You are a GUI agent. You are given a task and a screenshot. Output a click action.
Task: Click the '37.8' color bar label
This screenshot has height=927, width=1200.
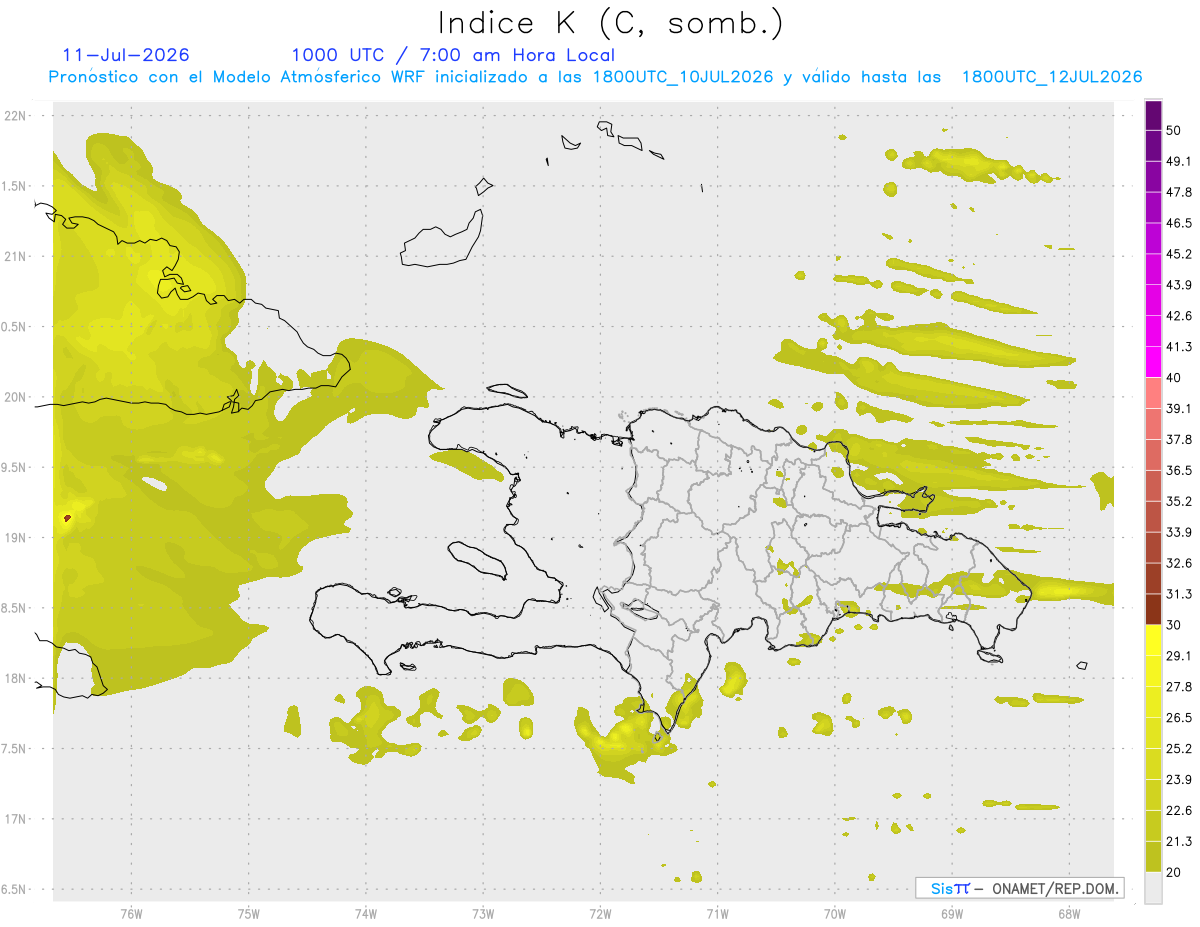pyautogui.click(x=1179, y=440)
